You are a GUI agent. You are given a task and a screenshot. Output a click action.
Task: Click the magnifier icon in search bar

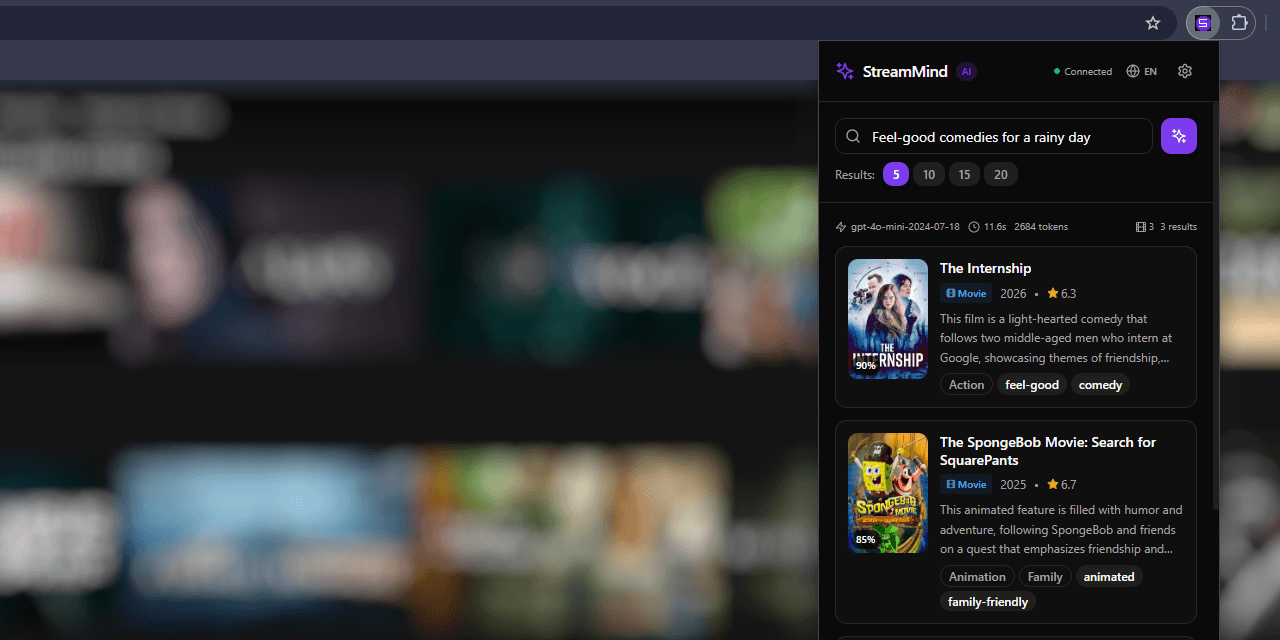853,136
